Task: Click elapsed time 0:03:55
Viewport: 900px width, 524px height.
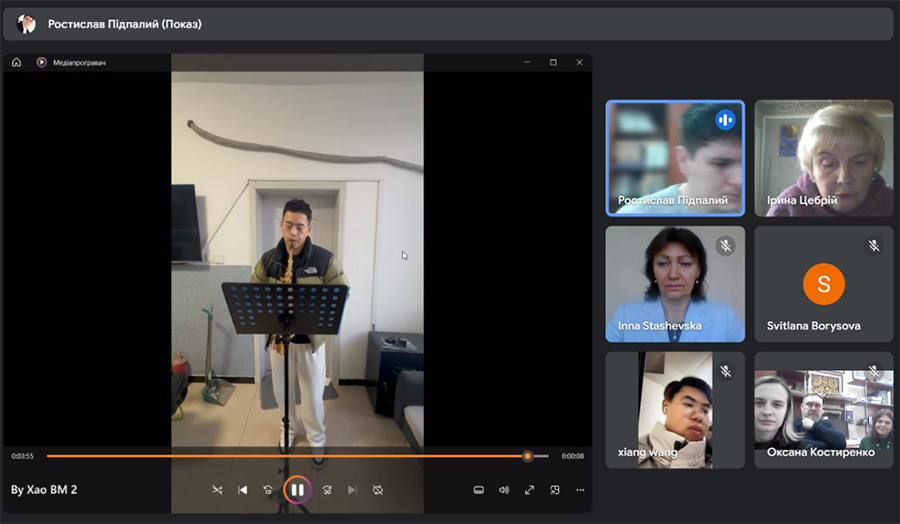Action: click(x=22, y=456)
